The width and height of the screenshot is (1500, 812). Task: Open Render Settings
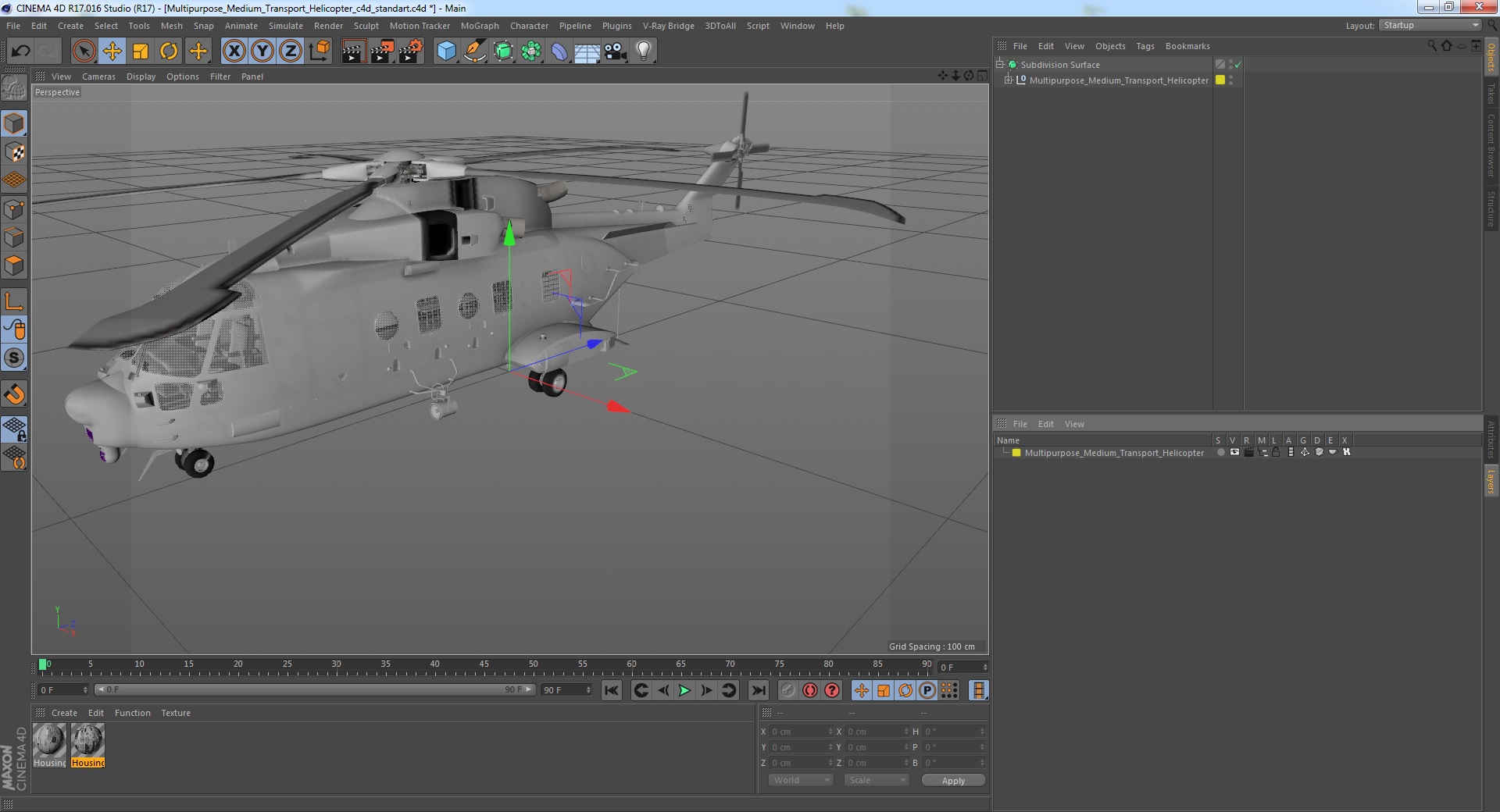point(411,52)
